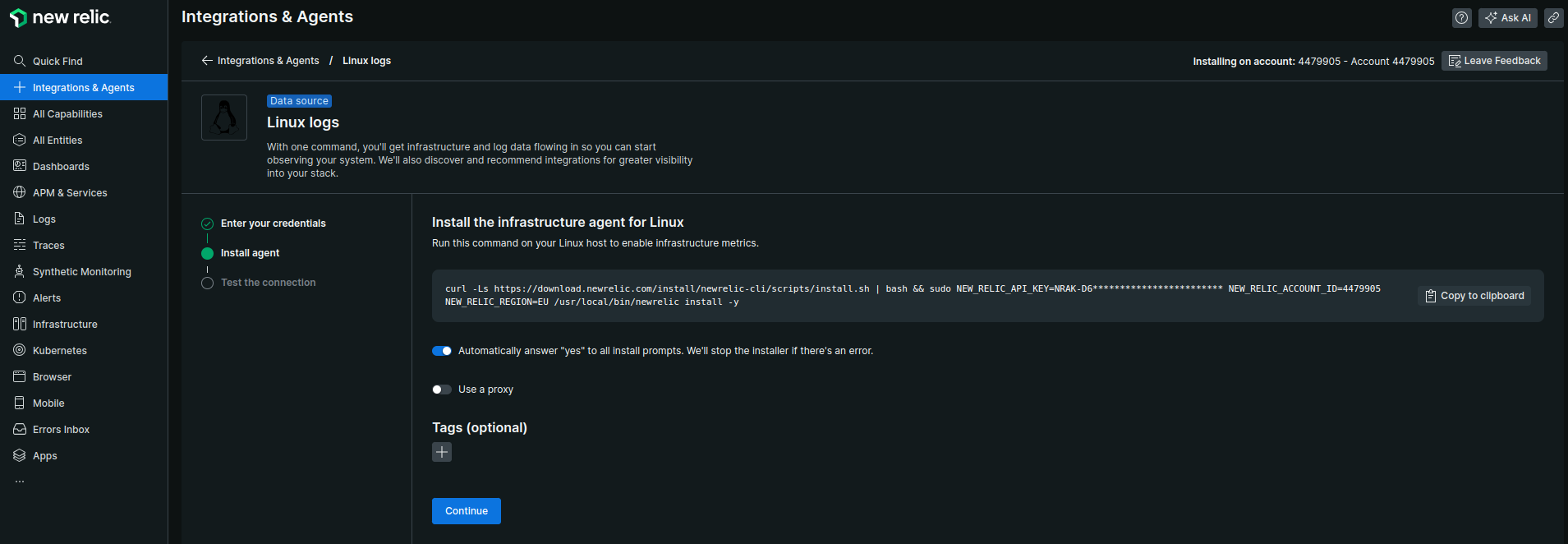Viewport: 1568px width, 544px height.
Task: Go to Dashboards in the sidebar
Action: [x=84, y=166]
